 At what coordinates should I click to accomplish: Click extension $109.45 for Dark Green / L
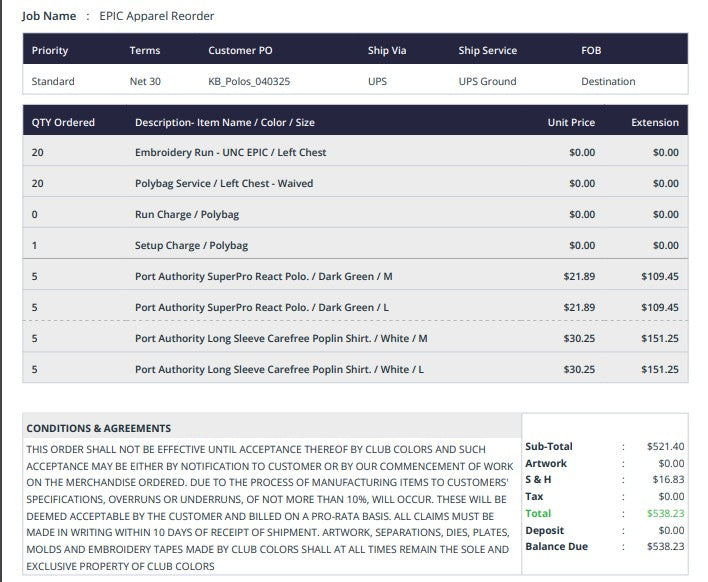click(660, 307)
